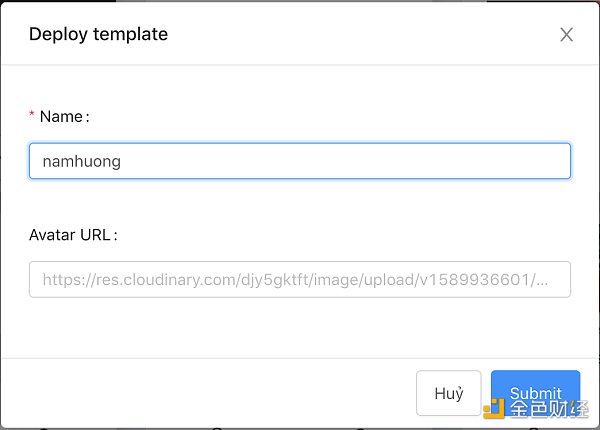Click the "Deploy template" dialog title
Image resolution: width=600 pixels, height=430 pixels.
pos(98,34)
